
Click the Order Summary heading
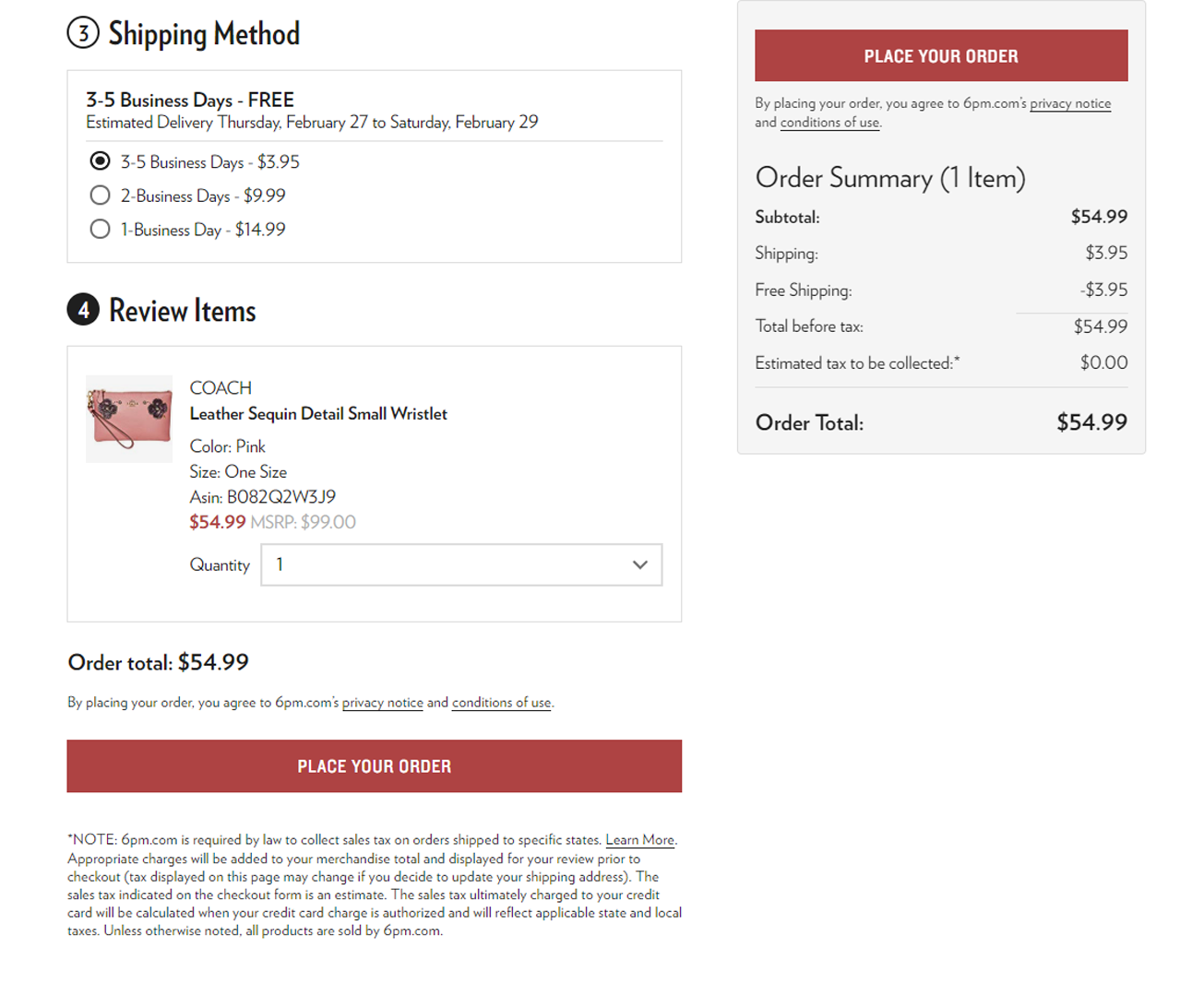(x=890, y=178)
